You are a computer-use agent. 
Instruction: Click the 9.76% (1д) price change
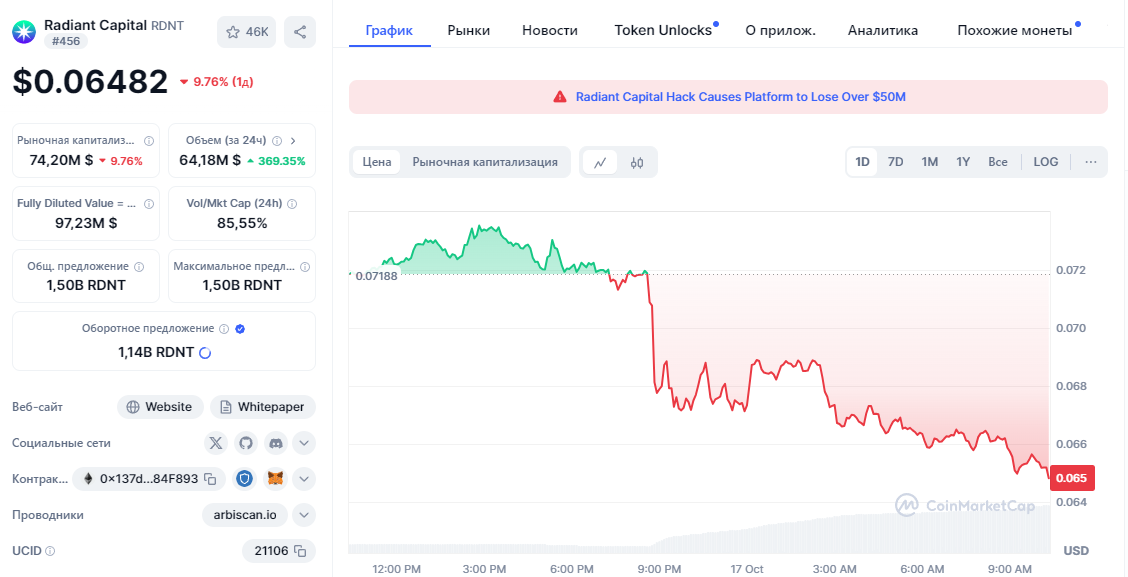[217, 82]
